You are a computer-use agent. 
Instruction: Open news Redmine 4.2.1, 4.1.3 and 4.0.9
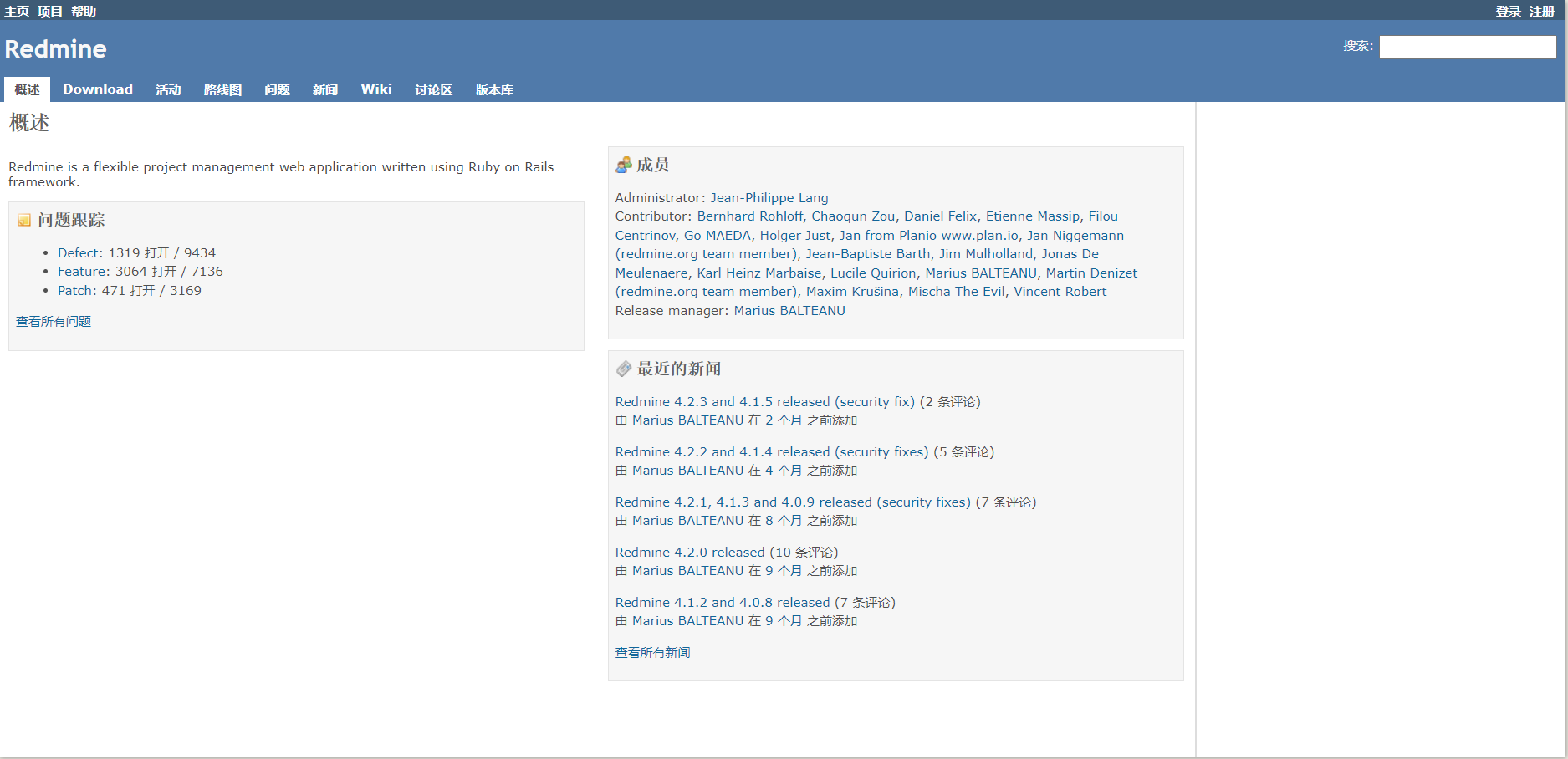pyautogui.click(x=793, y=502)
